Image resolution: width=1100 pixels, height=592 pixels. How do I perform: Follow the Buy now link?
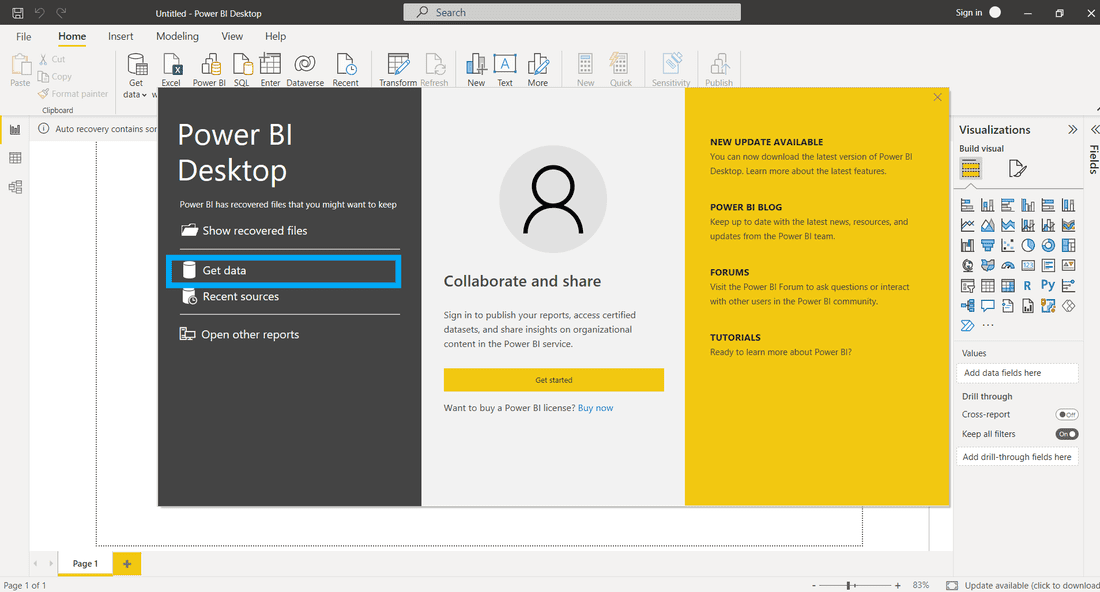click(596, 408)
